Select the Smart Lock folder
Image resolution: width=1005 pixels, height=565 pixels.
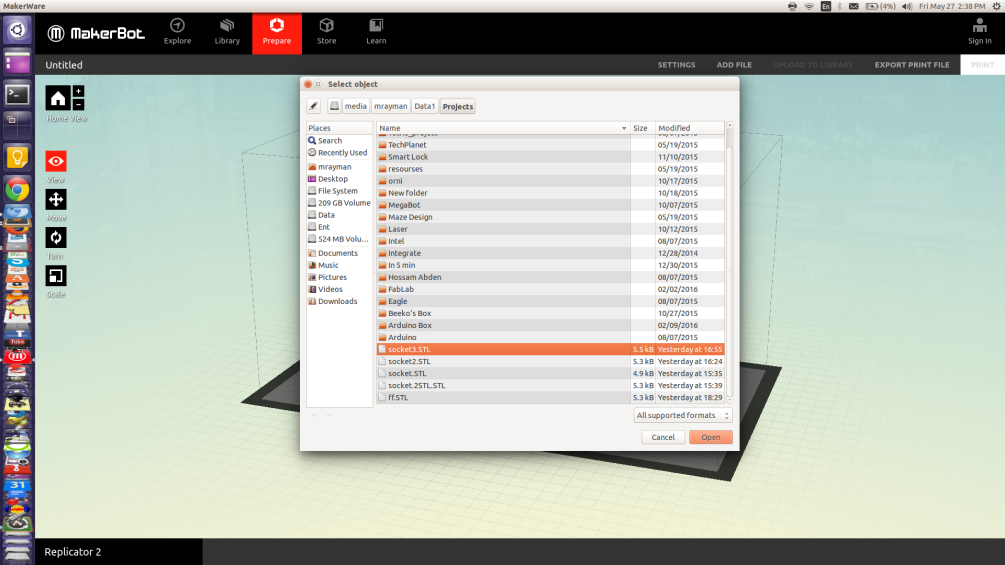coord(551,157)
